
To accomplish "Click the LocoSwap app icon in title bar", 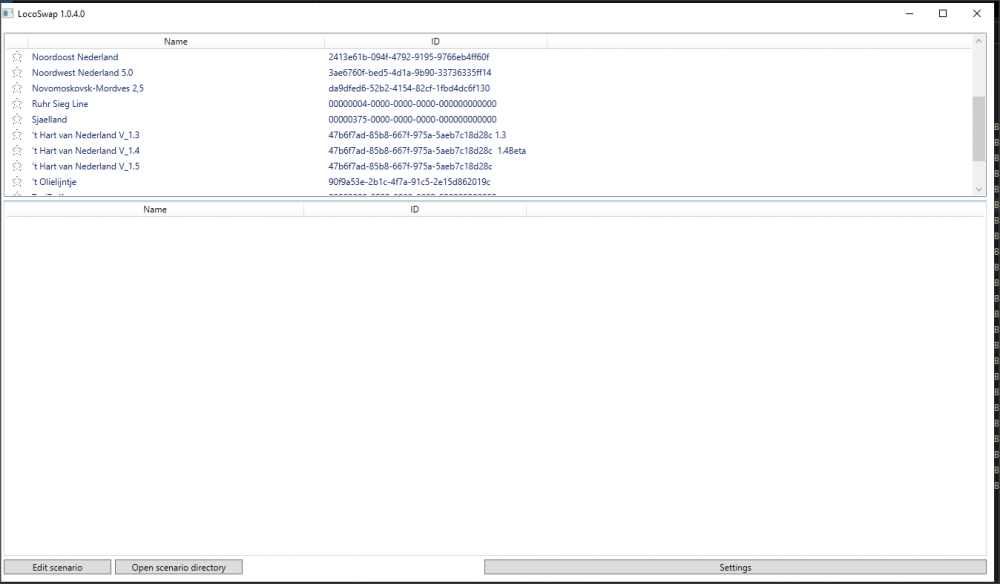I will [x=9, y=13].
